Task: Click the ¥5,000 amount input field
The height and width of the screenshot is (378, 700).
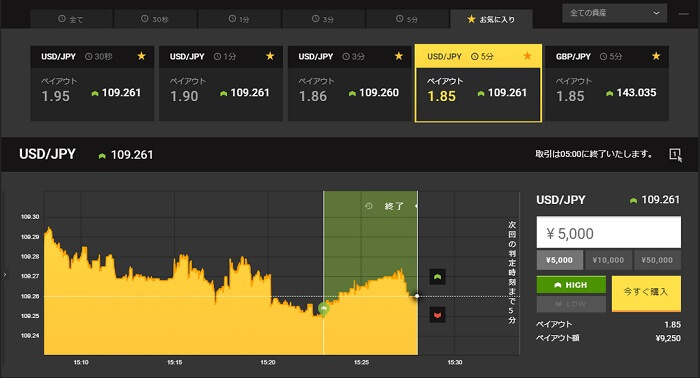Action: pyautogui.click(x=608, y=232)
